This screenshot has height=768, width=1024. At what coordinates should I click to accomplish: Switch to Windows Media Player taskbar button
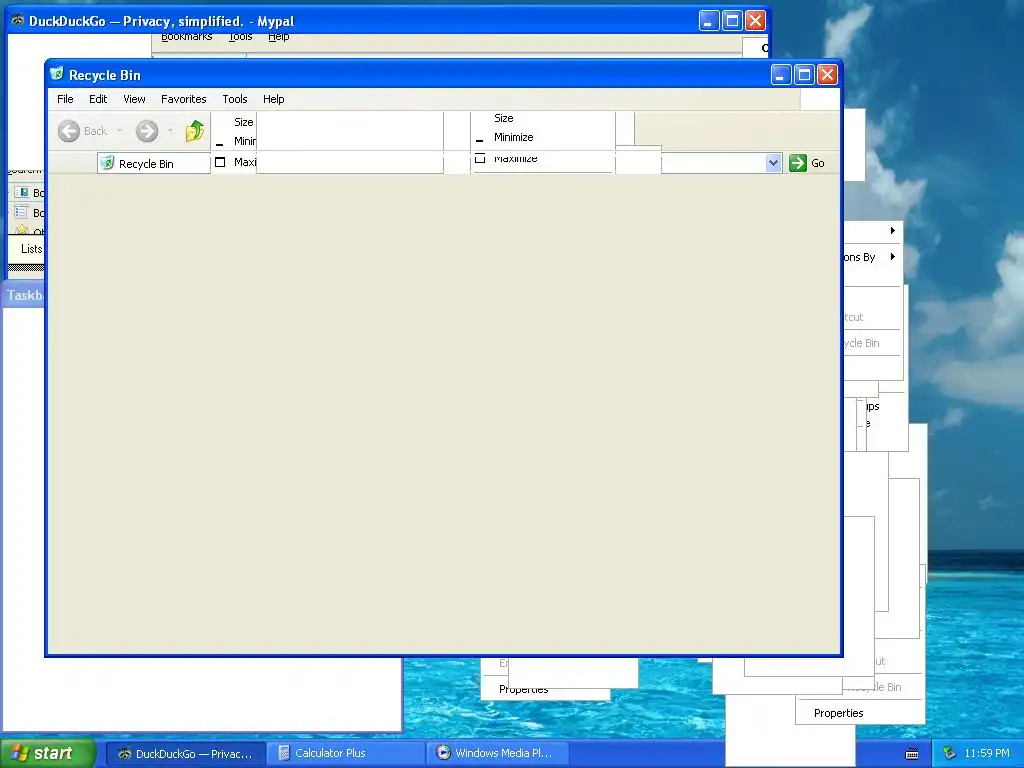tap(498, 754)
